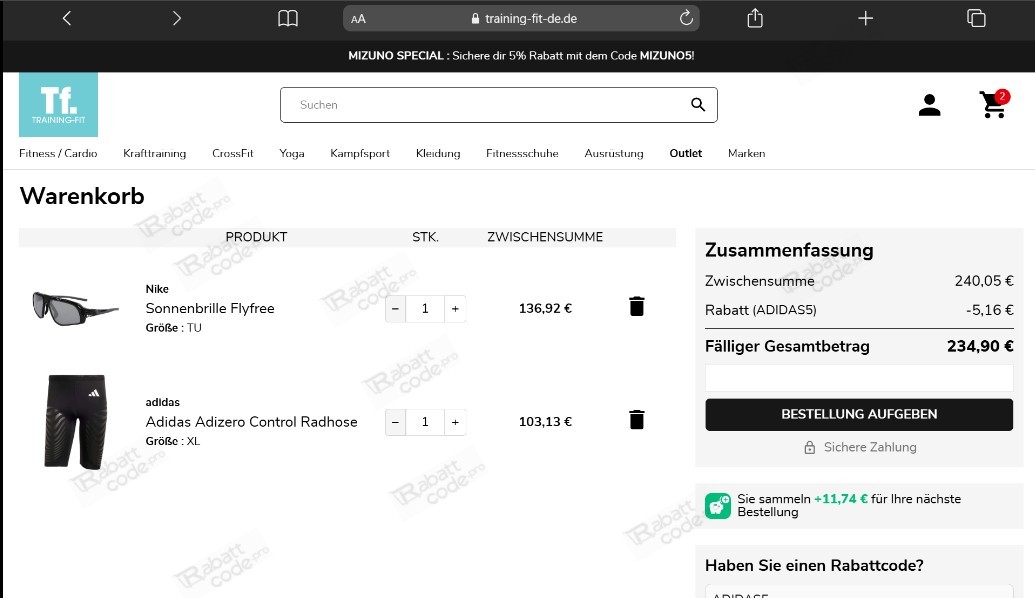Show all tabs overview icon
Screen dimensions: 1035x598
click(x=976, y=18)
